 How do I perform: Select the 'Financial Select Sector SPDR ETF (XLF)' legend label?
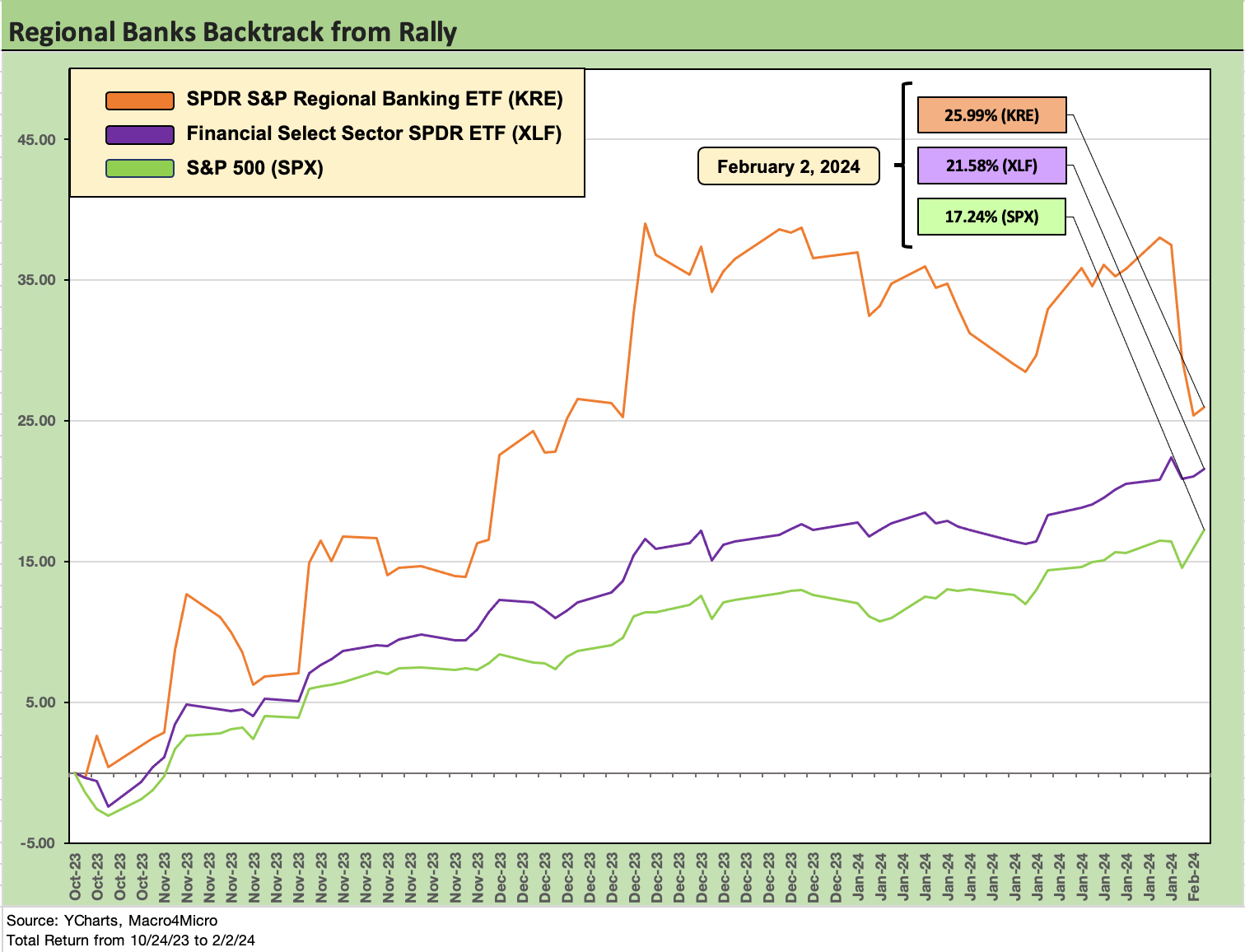click(x=374, y=133)
